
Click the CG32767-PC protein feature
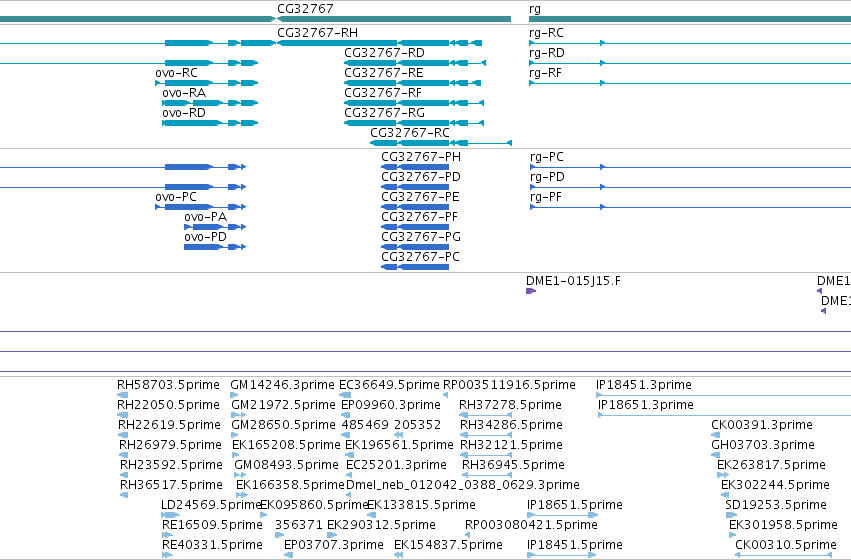tap(415, 268)
